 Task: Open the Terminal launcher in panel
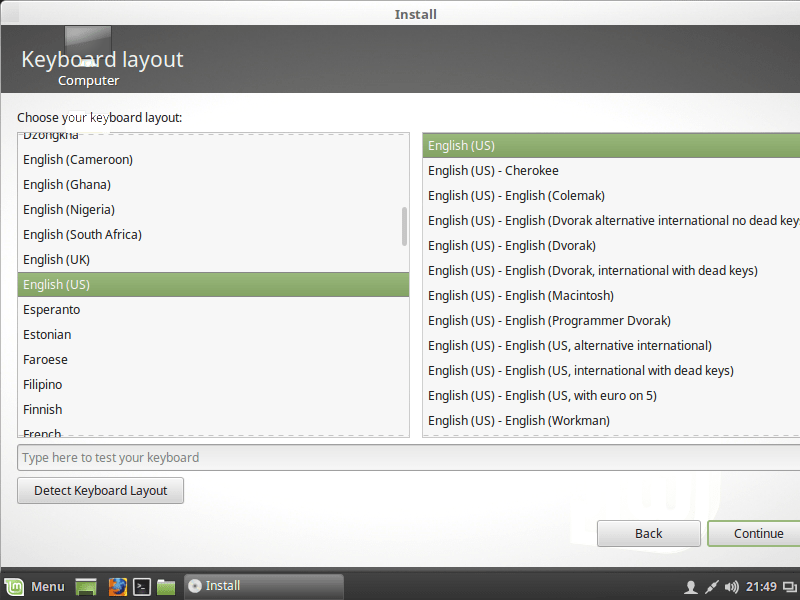coord(142,587)
